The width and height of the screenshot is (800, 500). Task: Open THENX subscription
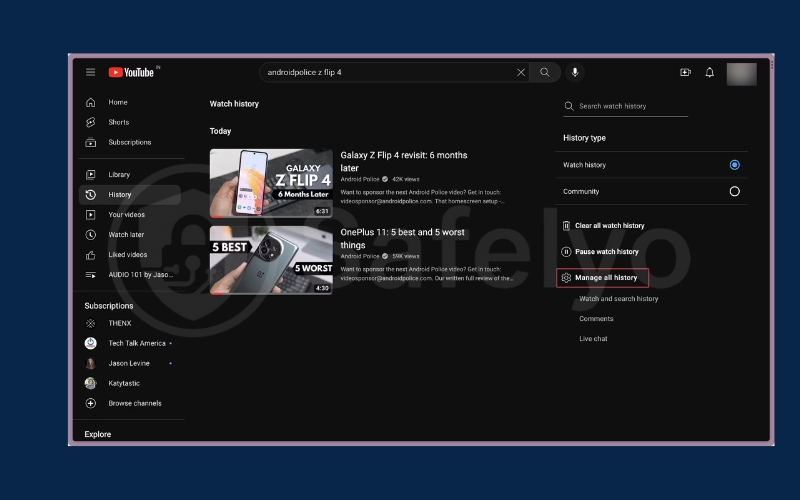pyautogui.click(x=120, y=323)
